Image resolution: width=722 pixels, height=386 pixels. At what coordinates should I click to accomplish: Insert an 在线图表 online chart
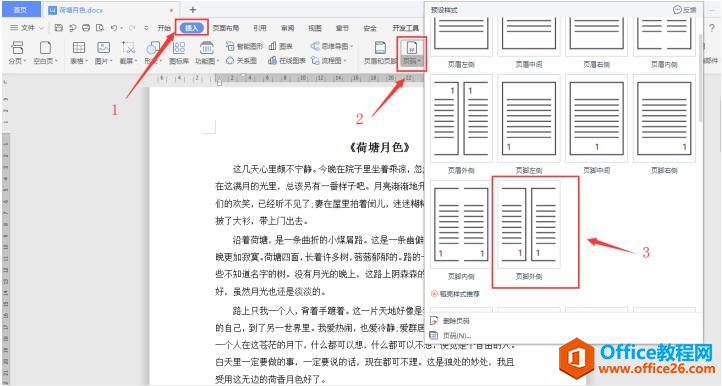pyautogui.click(x=287, y=60)
